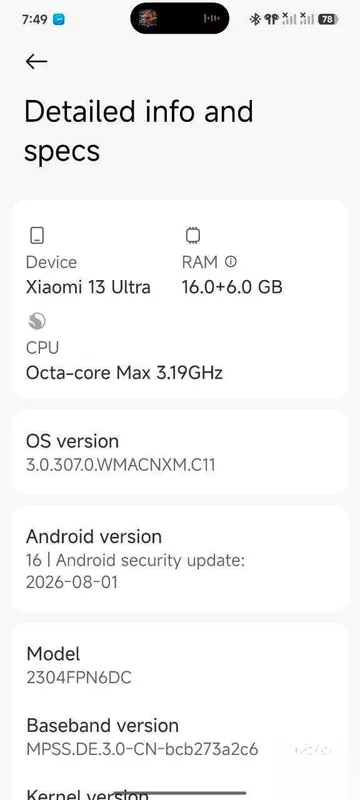This screenshot has width=360, height=800.
Task: Tap the RAM chip icon
Action: click(193, 235)
